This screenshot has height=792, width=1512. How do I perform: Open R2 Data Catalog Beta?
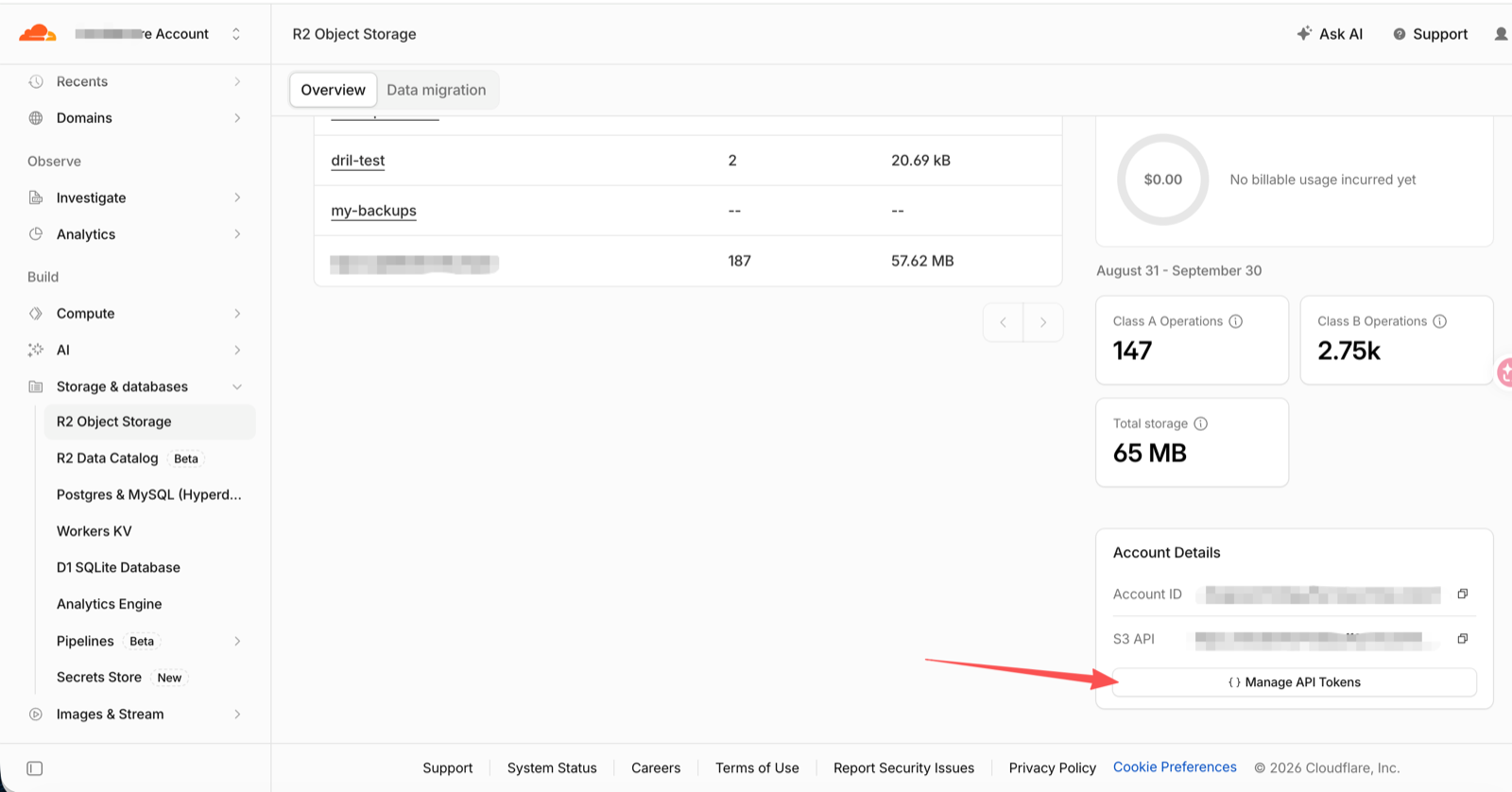[129, 458]
